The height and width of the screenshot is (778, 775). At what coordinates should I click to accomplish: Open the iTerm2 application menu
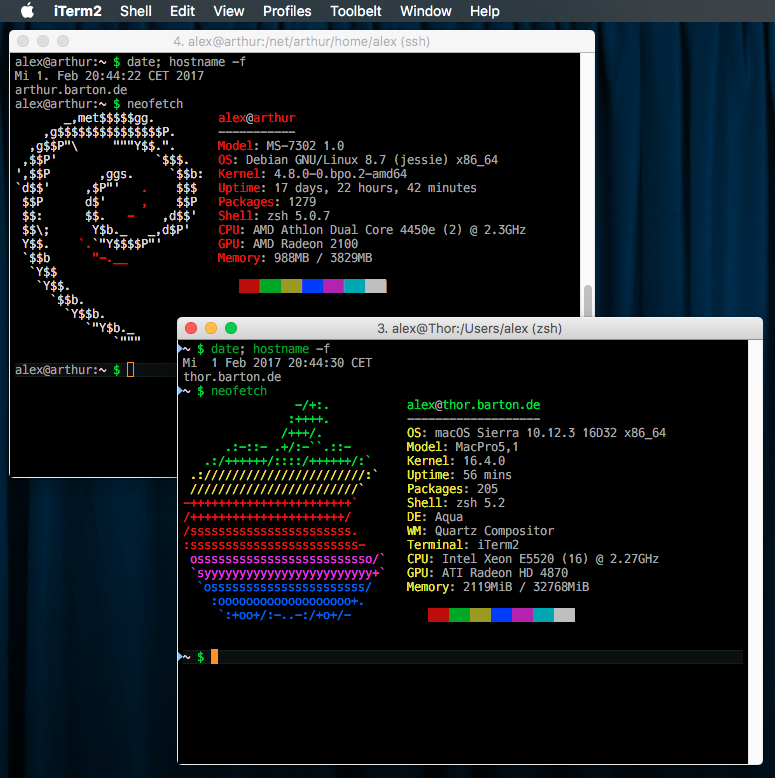(77, 11)
